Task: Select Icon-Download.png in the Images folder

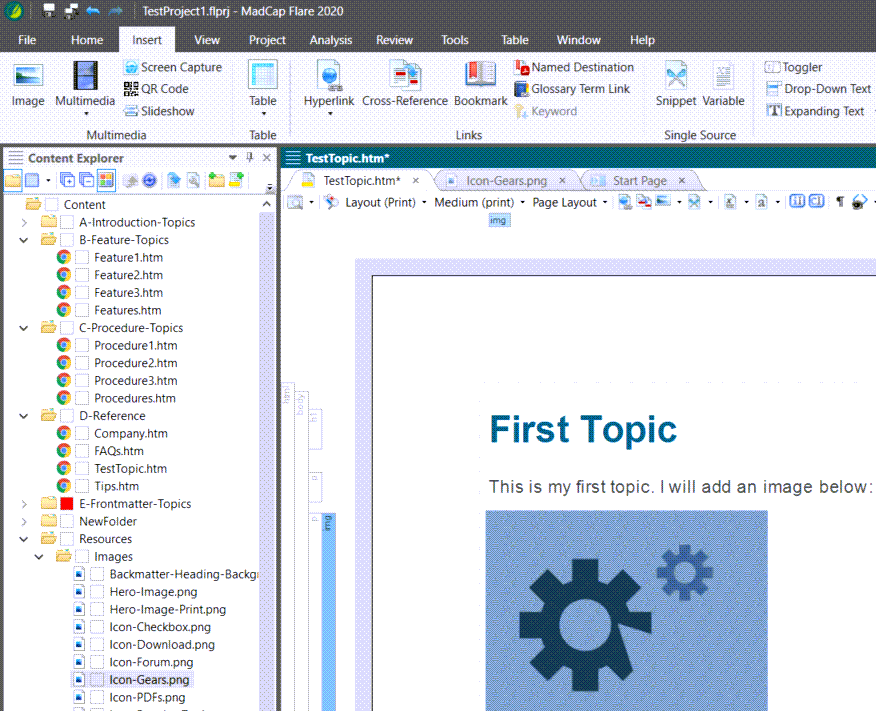Action: (162, 645)
